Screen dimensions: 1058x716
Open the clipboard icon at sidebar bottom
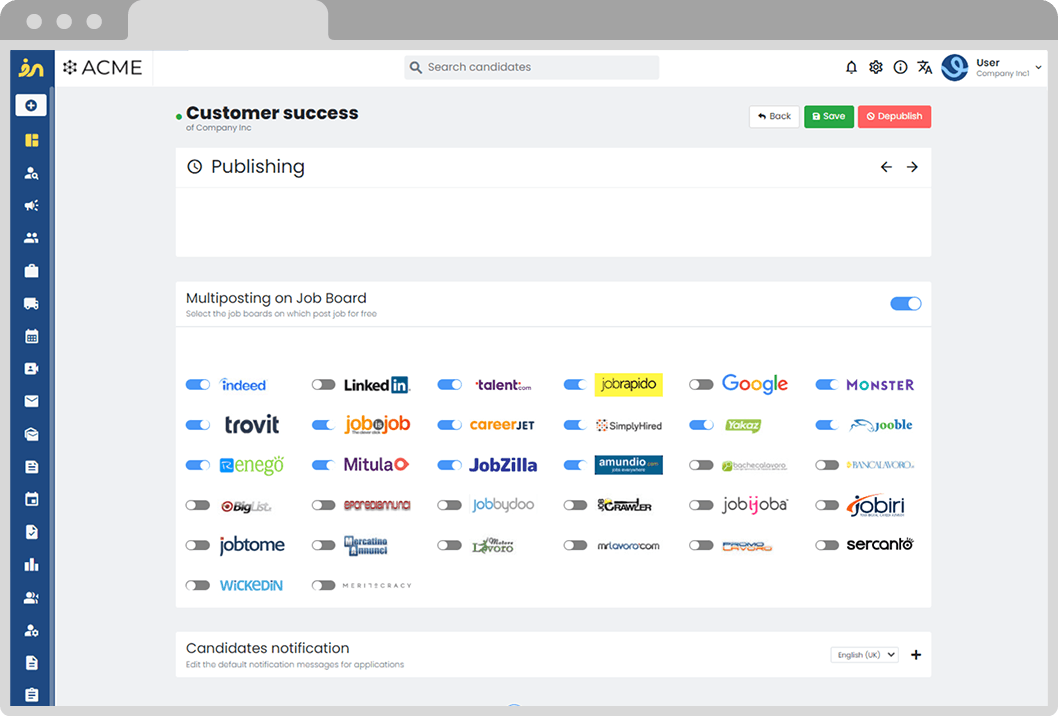pyautogui.click(x=32, y=694)
